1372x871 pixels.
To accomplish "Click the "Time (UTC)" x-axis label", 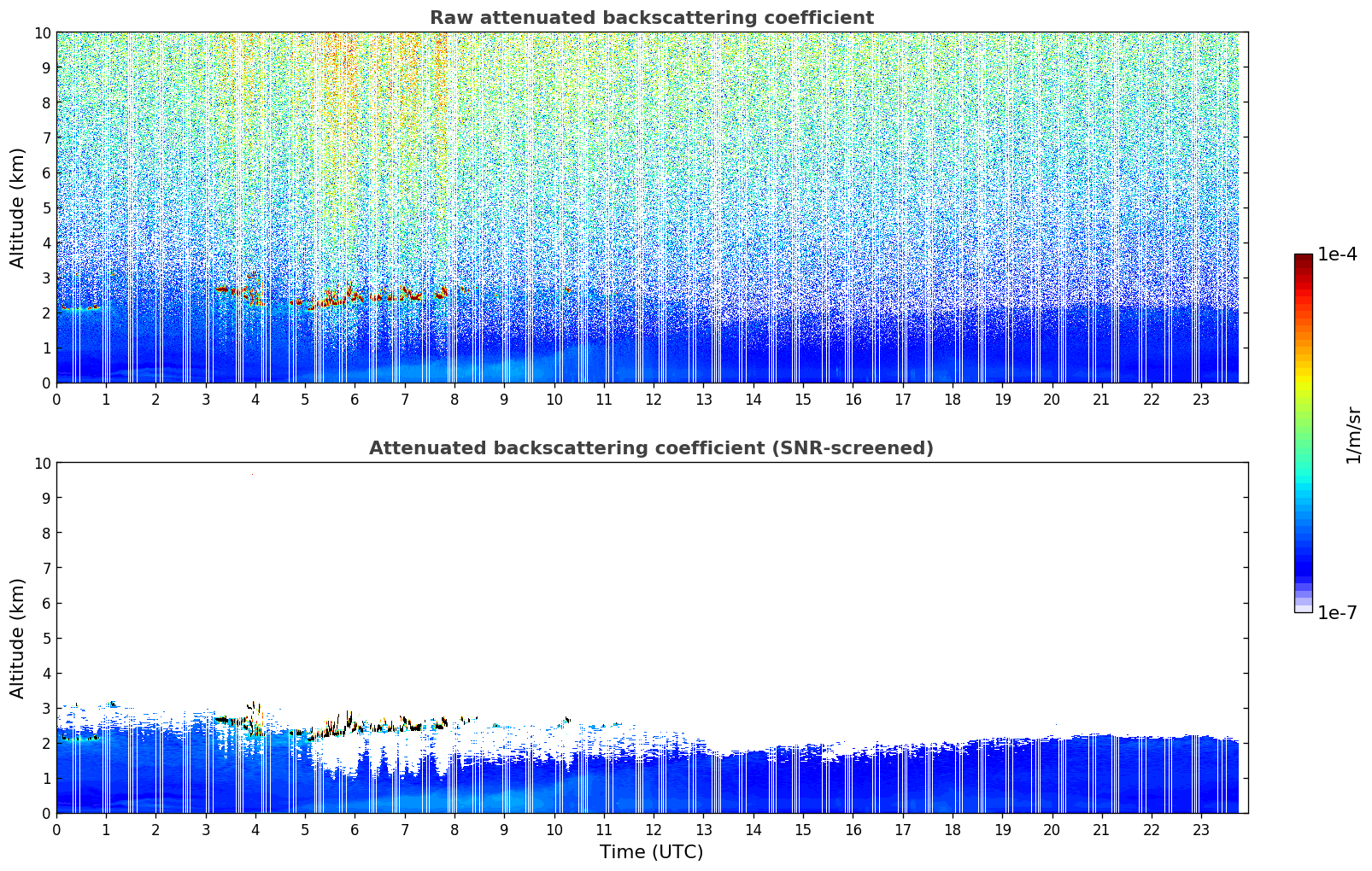I will 651,851.
